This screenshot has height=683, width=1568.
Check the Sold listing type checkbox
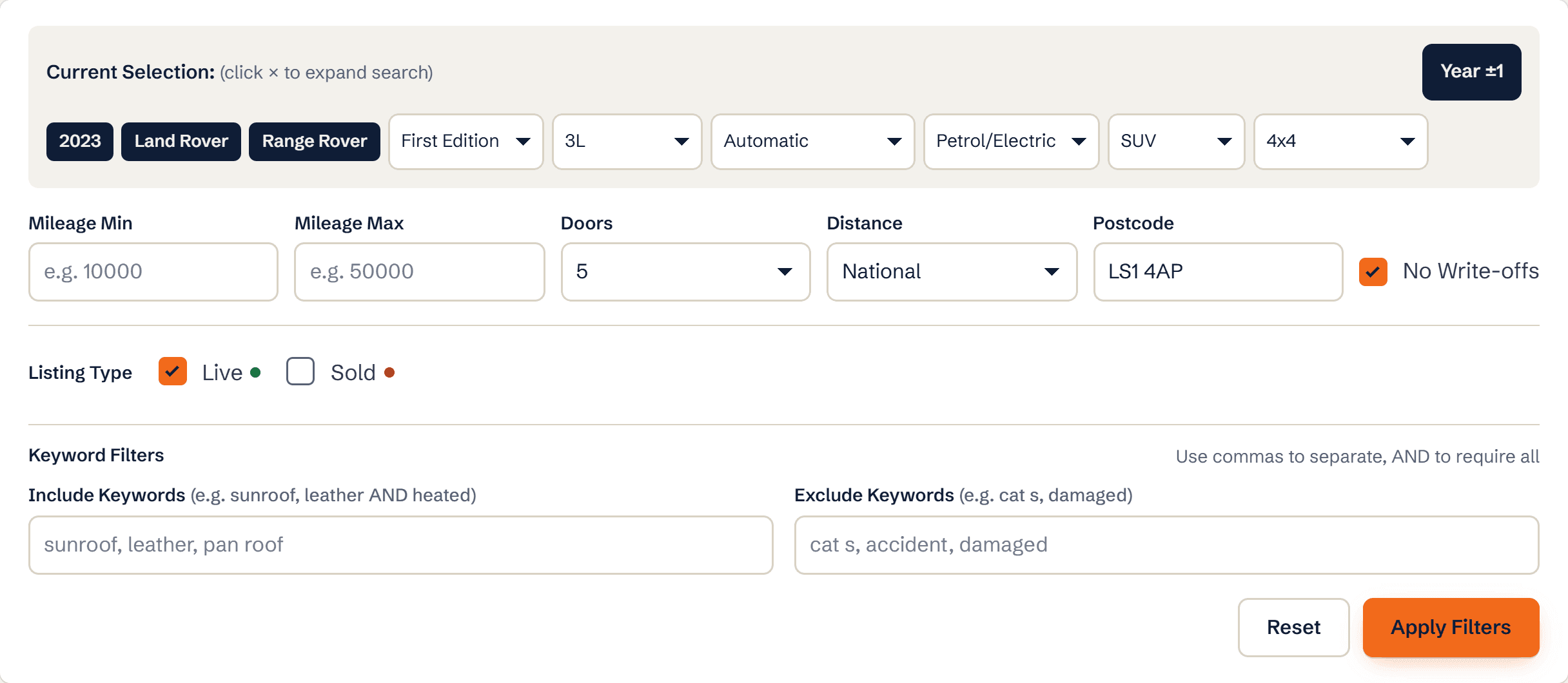300,372
